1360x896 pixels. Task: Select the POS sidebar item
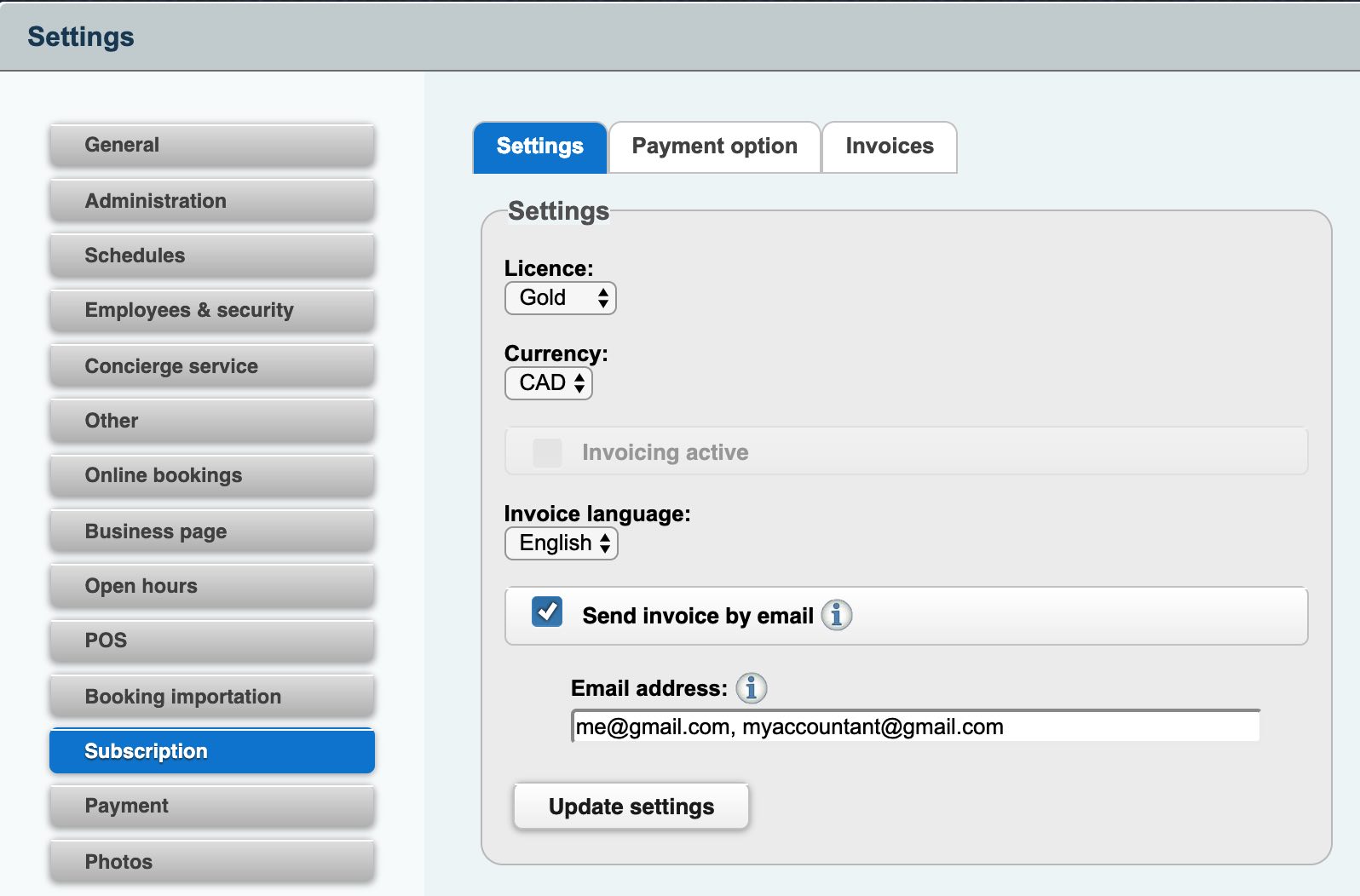coord(212,641)
